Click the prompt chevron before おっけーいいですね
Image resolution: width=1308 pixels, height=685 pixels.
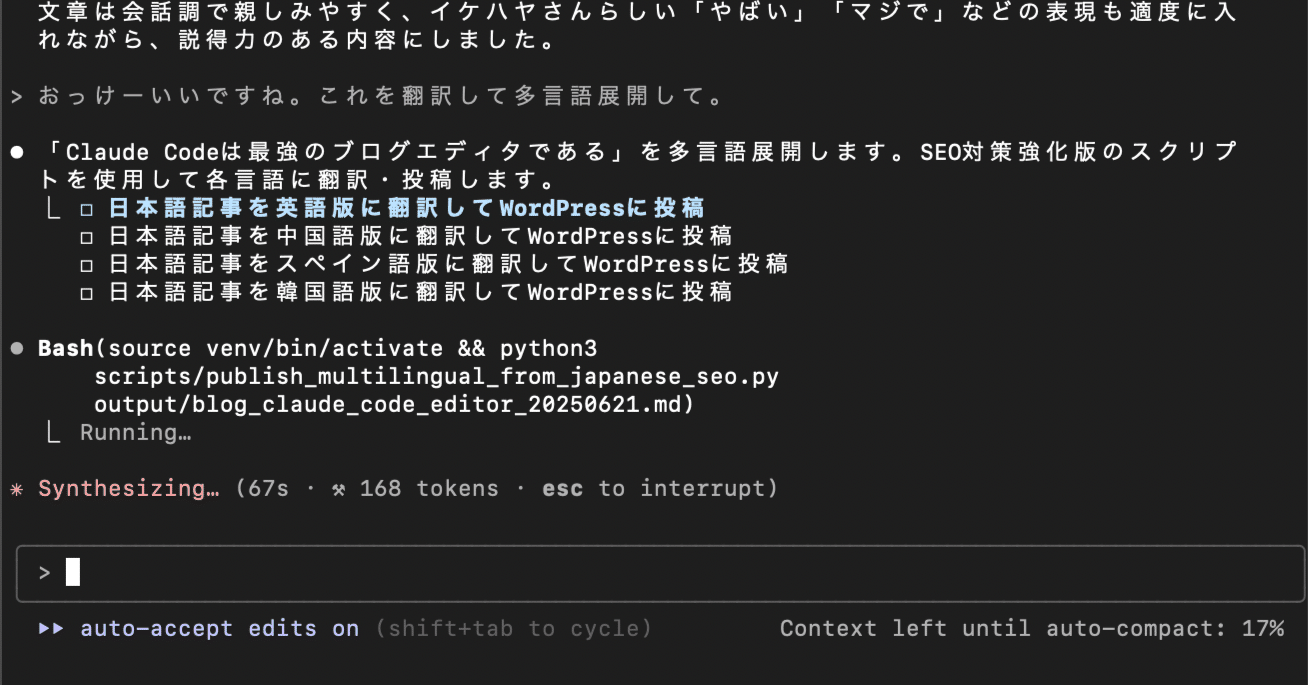coord(16,96)
